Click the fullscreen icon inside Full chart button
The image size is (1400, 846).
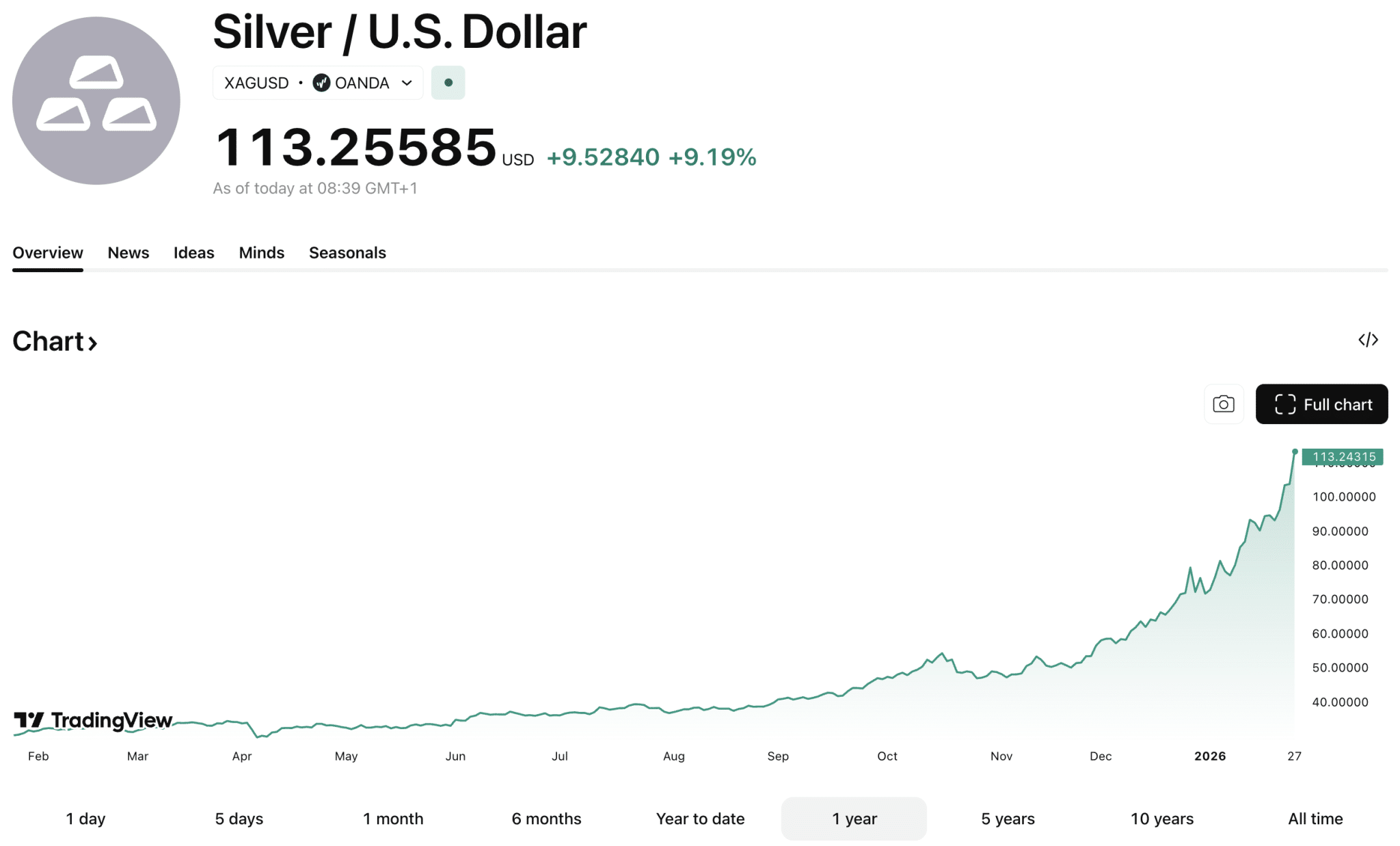tap(1284, 404)
